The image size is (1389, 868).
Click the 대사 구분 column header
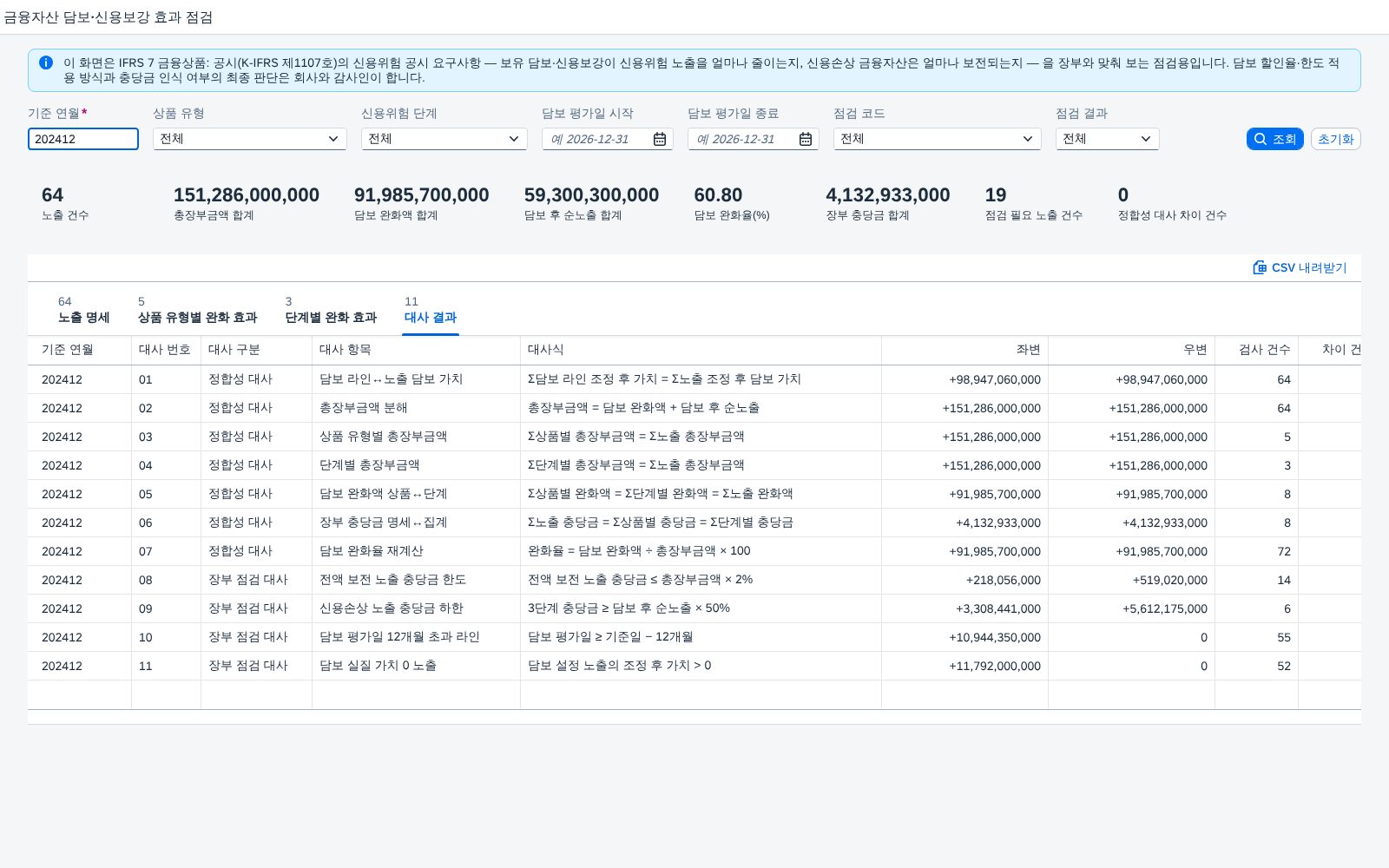coord(257,350)
